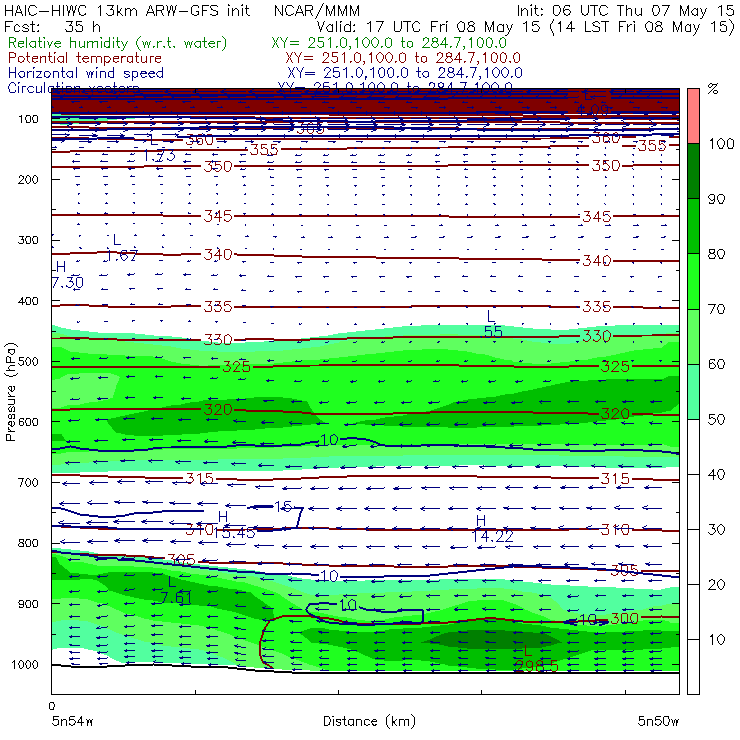Choose the 50-60% mint colorbar swatch
Viewport: 740px width, 740px height.
(x=693, y=392)
